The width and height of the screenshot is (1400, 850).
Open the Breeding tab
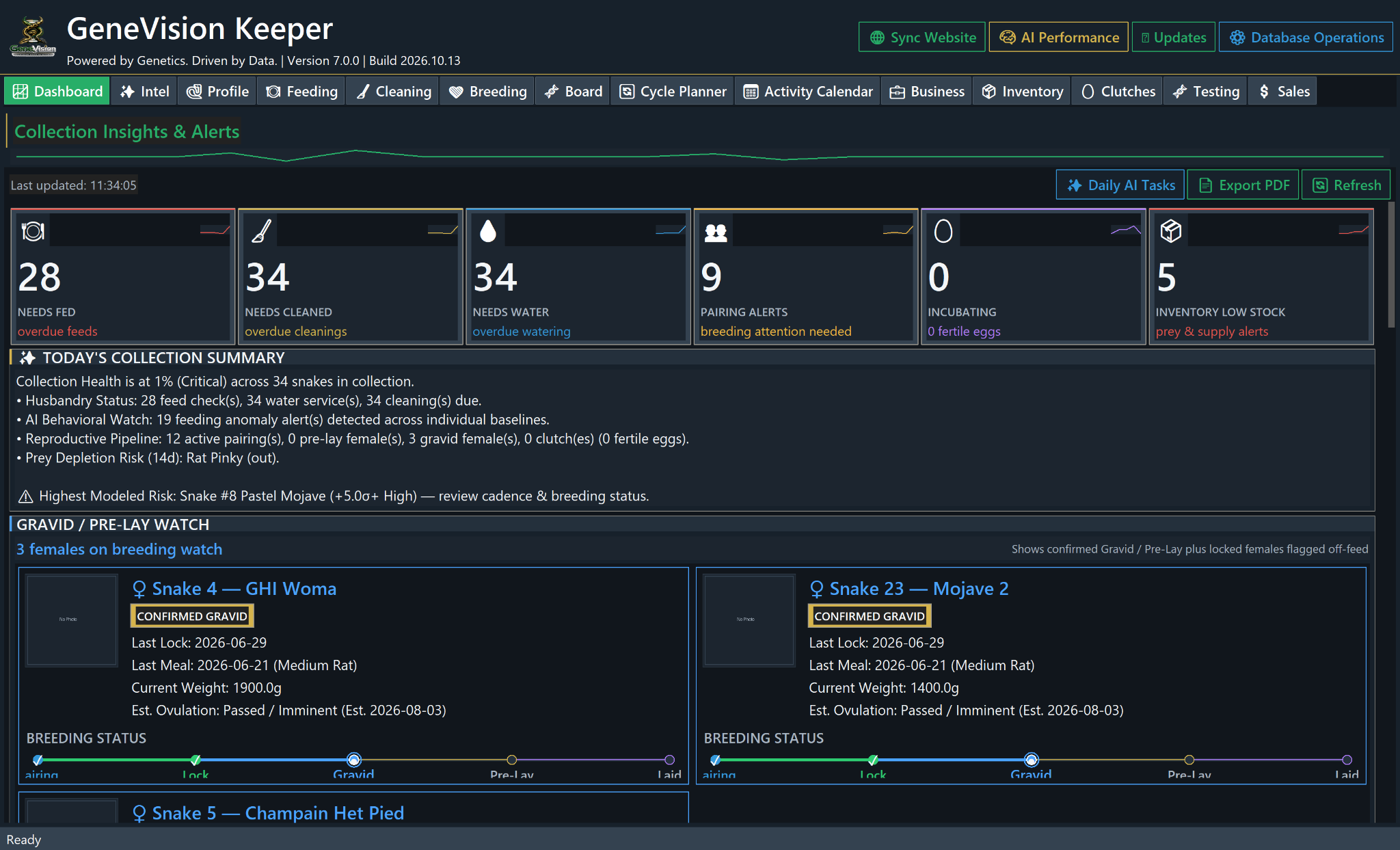pyautogui.click(x=487, y=92)
